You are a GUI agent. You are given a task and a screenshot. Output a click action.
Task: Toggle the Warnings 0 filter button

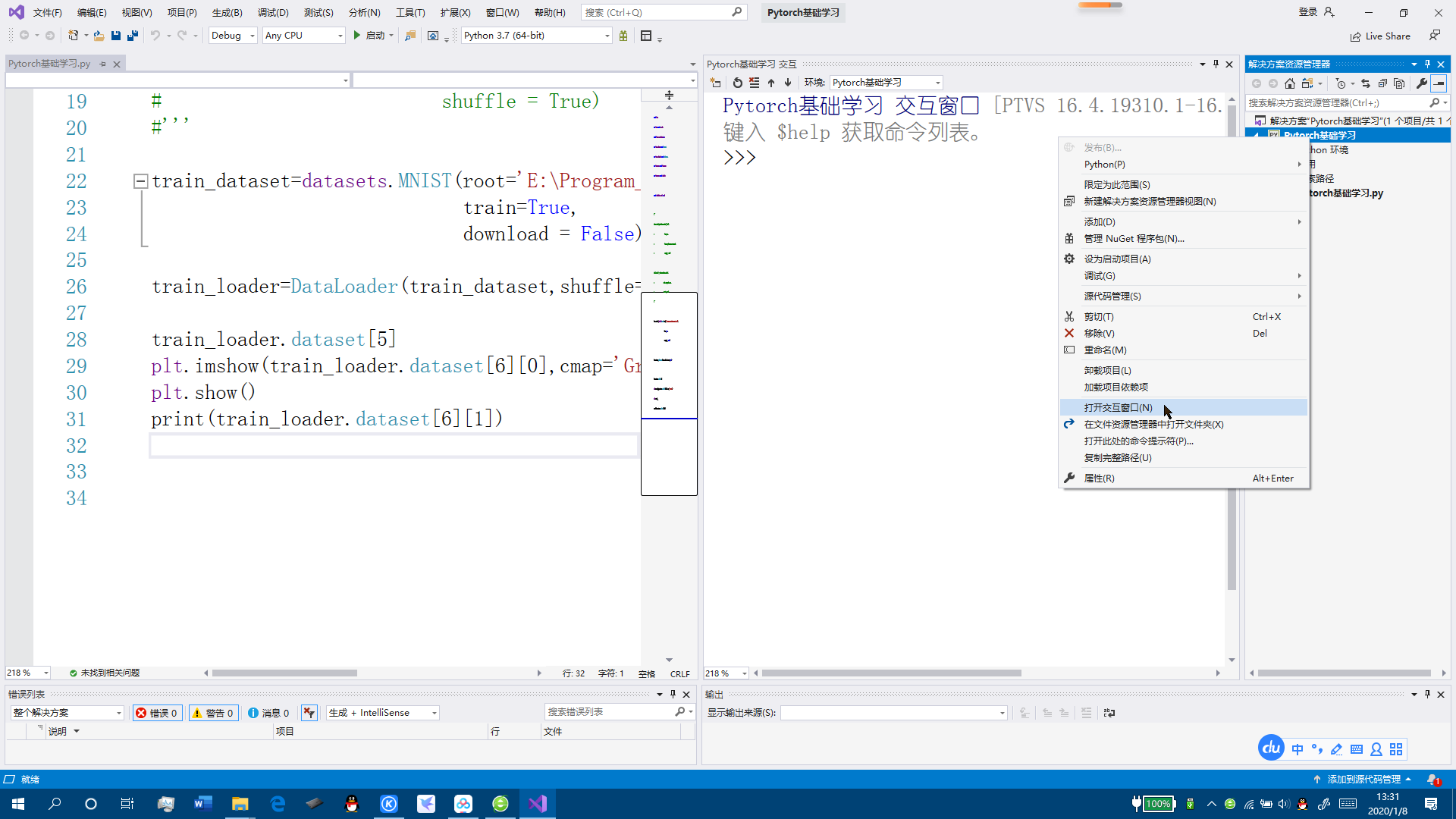coord(213,713)
